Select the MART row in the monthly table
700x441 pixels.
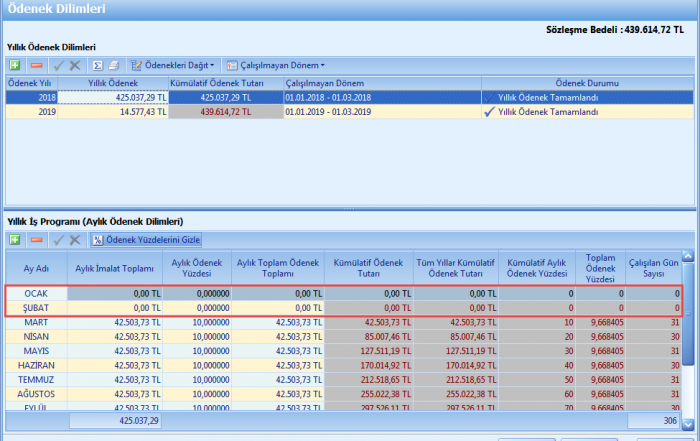[x=36, y=323]
